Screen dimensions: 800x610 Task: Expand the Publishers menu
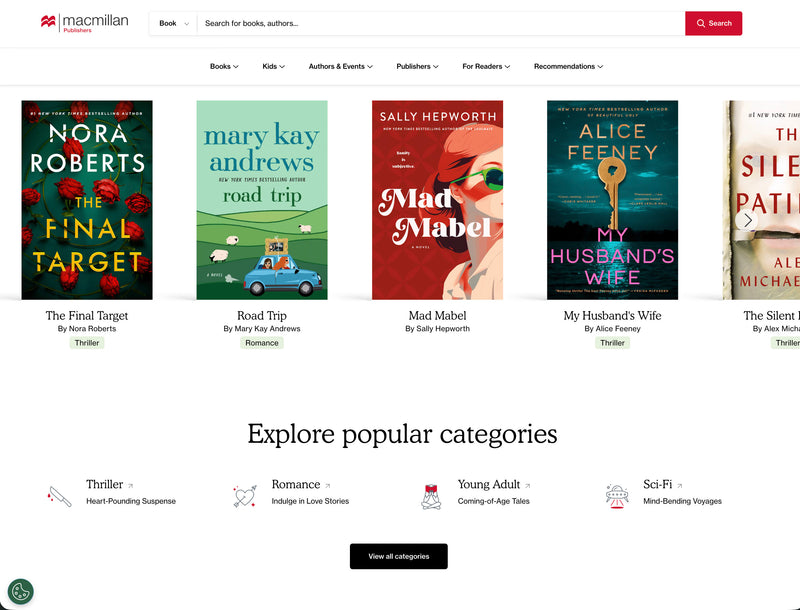pyautogui.click(x=417, y=66)
